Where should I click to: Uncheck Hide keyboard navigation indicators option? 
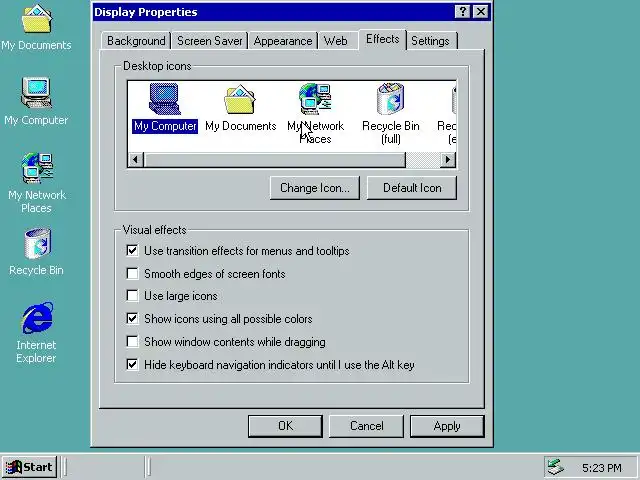(132, 364)
